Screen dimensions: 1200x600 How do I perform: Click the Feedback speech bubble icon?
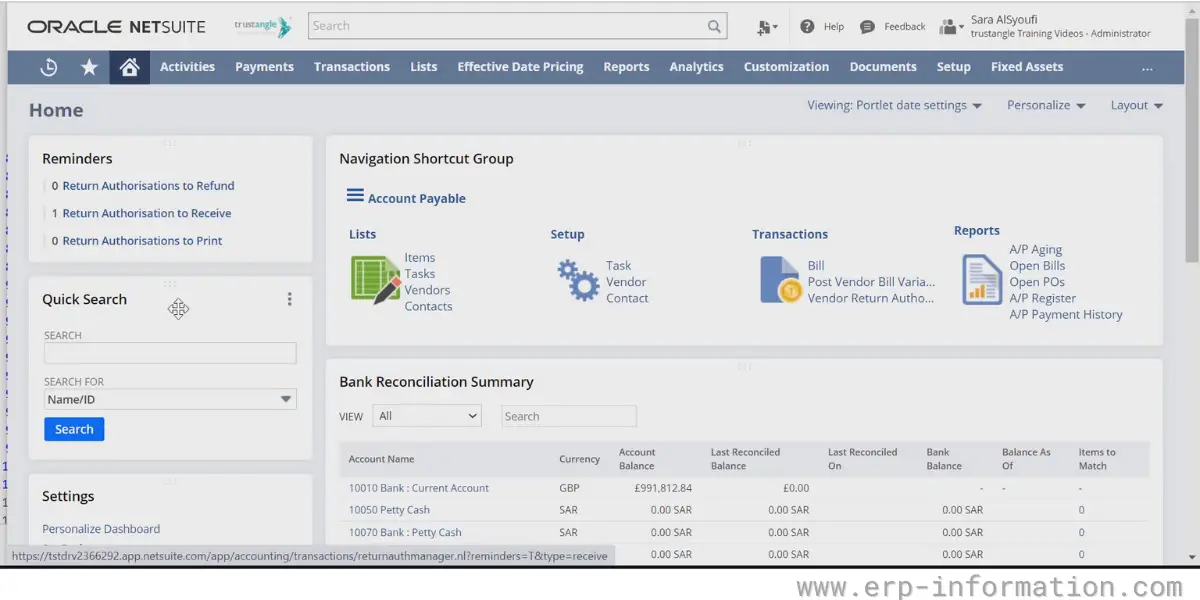(x=867, y=27)
